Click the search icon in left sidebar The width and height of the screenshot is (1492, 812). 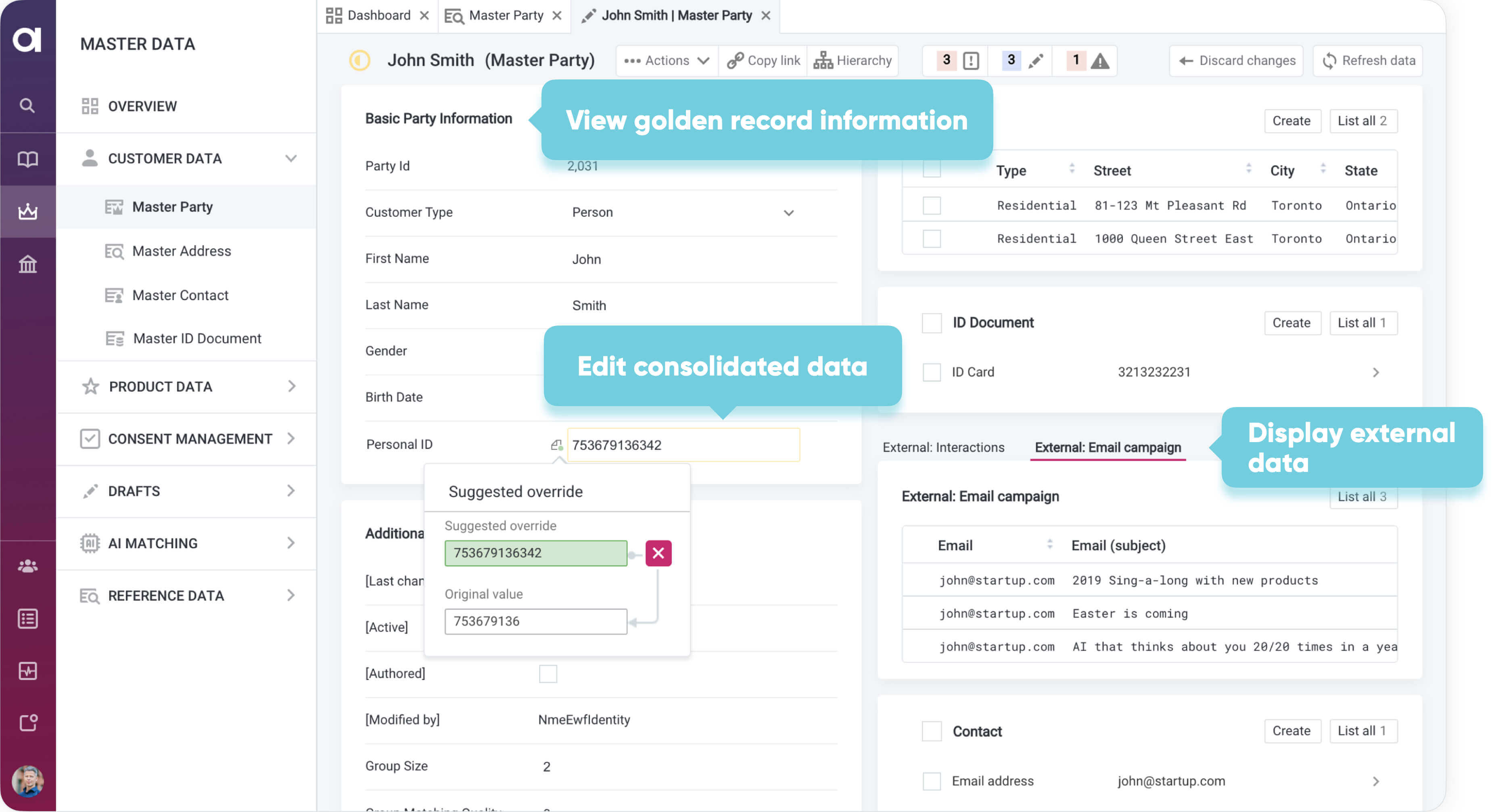[x=27, y=105]
